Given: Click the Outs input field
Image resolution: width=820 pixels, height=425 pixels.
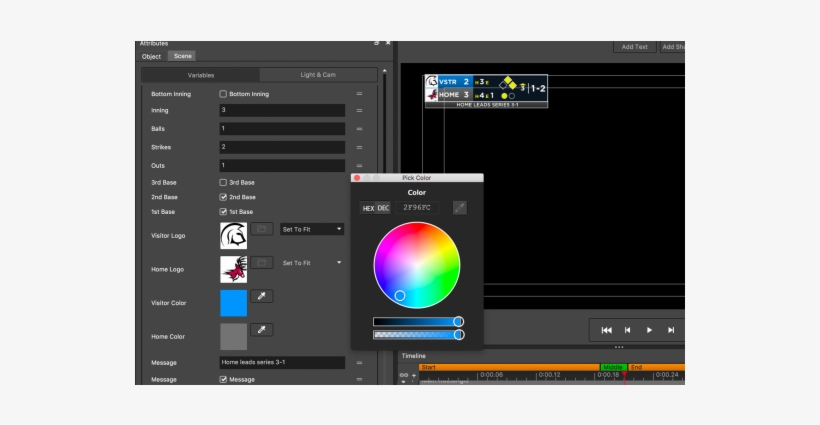Looking at the screenshot, I should click(x=282, y=166).
